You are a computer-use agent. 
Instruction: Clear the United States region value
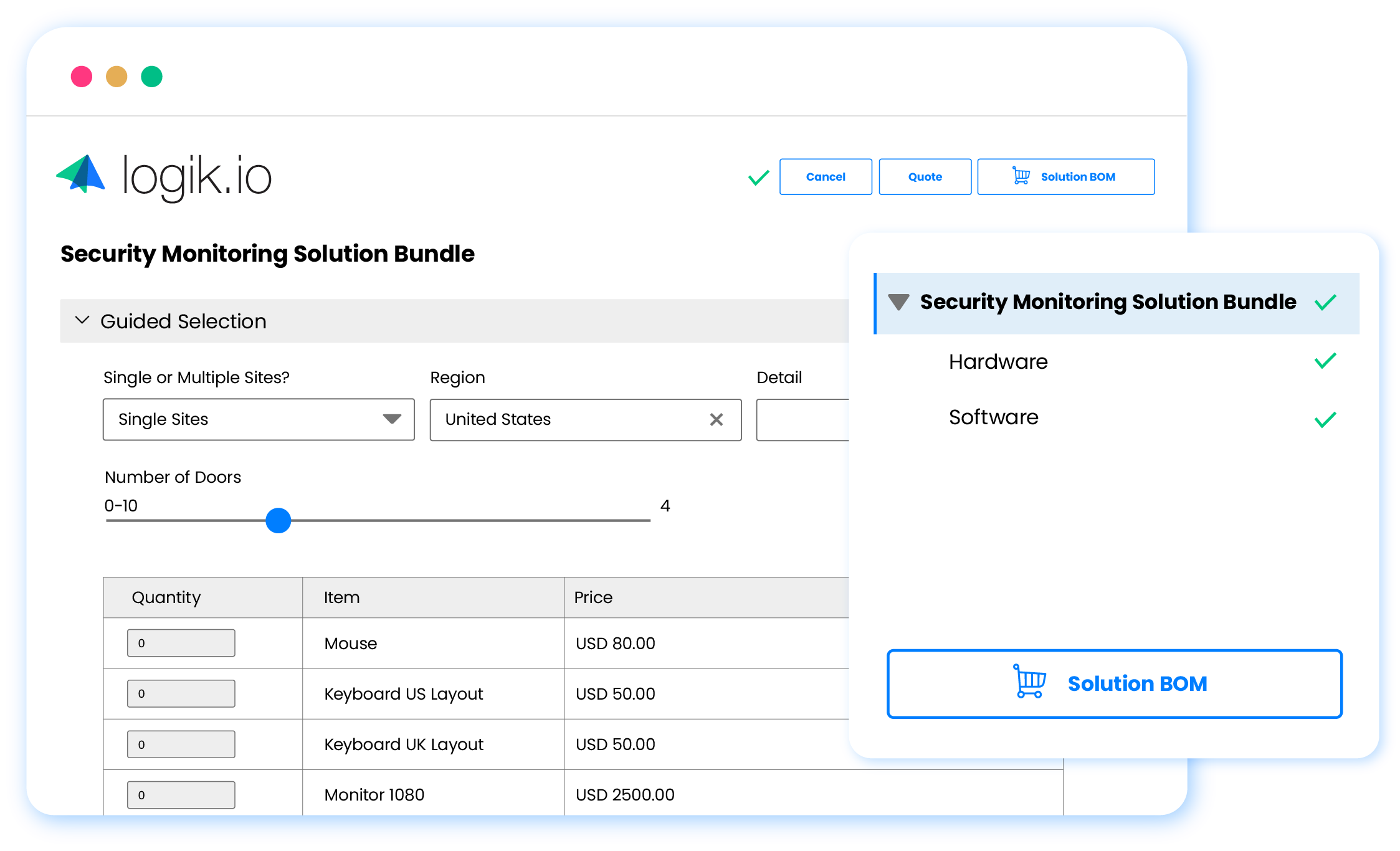(717, 420)
